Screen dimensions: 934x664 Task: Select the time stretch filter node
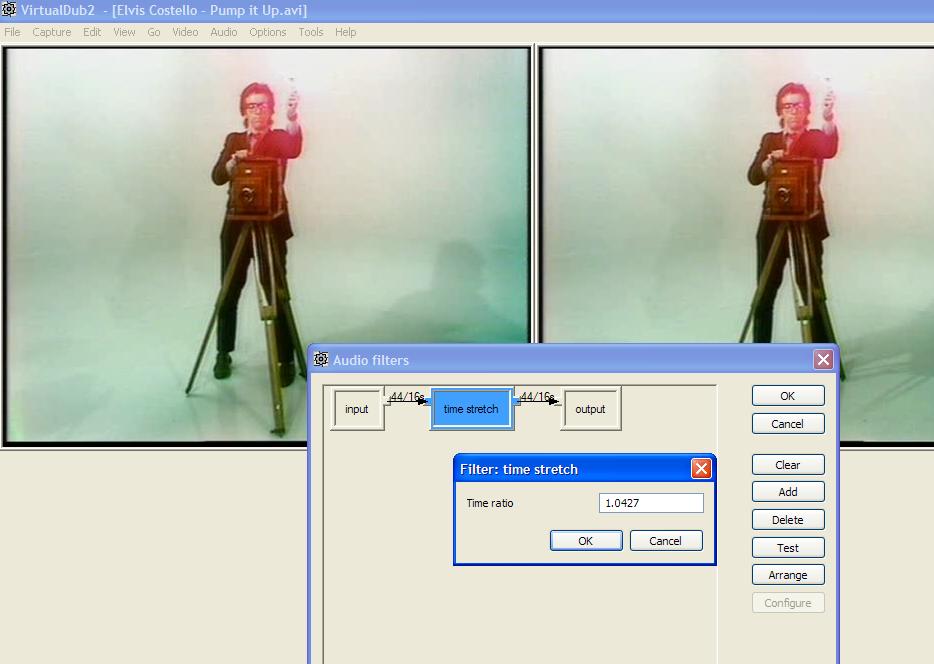471,409
